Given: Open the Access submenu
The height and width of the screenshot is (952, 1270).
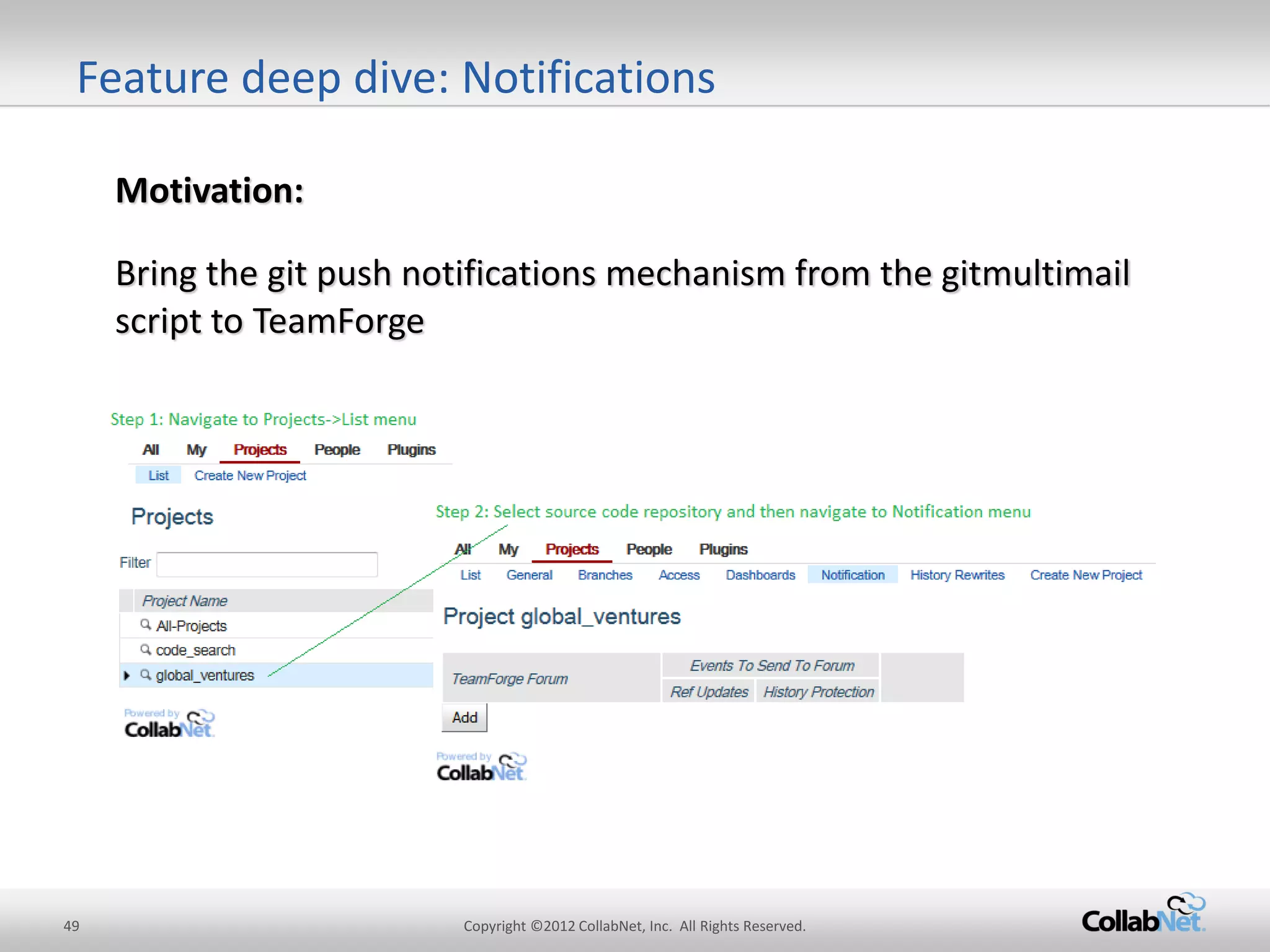Looking at the screenshot, I should tap(679, 575).
